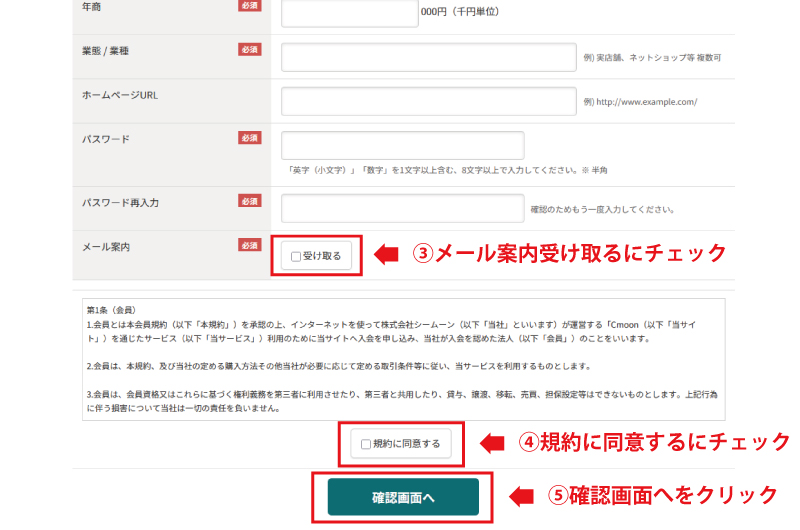800x530 pixels.
Task: Click the ホームページURL row label
Action: (120, 94)
